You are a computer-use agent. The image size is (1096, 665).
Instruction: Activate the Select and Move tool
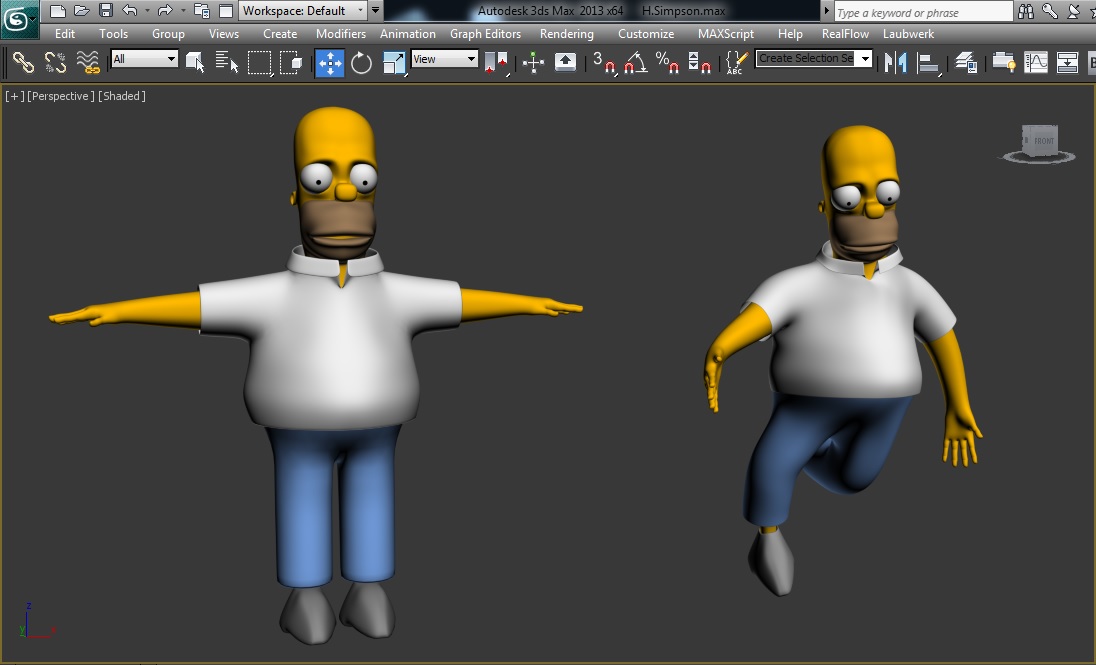(329, 63)
